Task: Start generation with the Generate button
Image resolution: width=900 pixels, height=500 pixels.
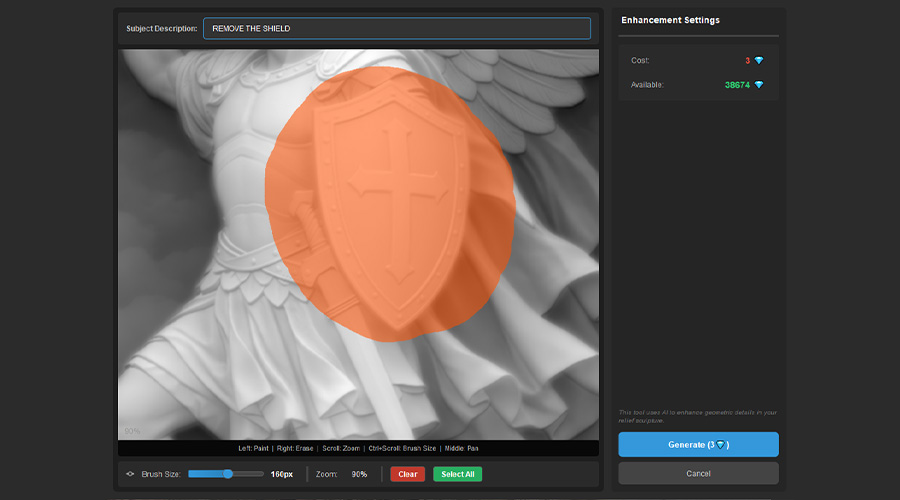Action: click(698, 445)
